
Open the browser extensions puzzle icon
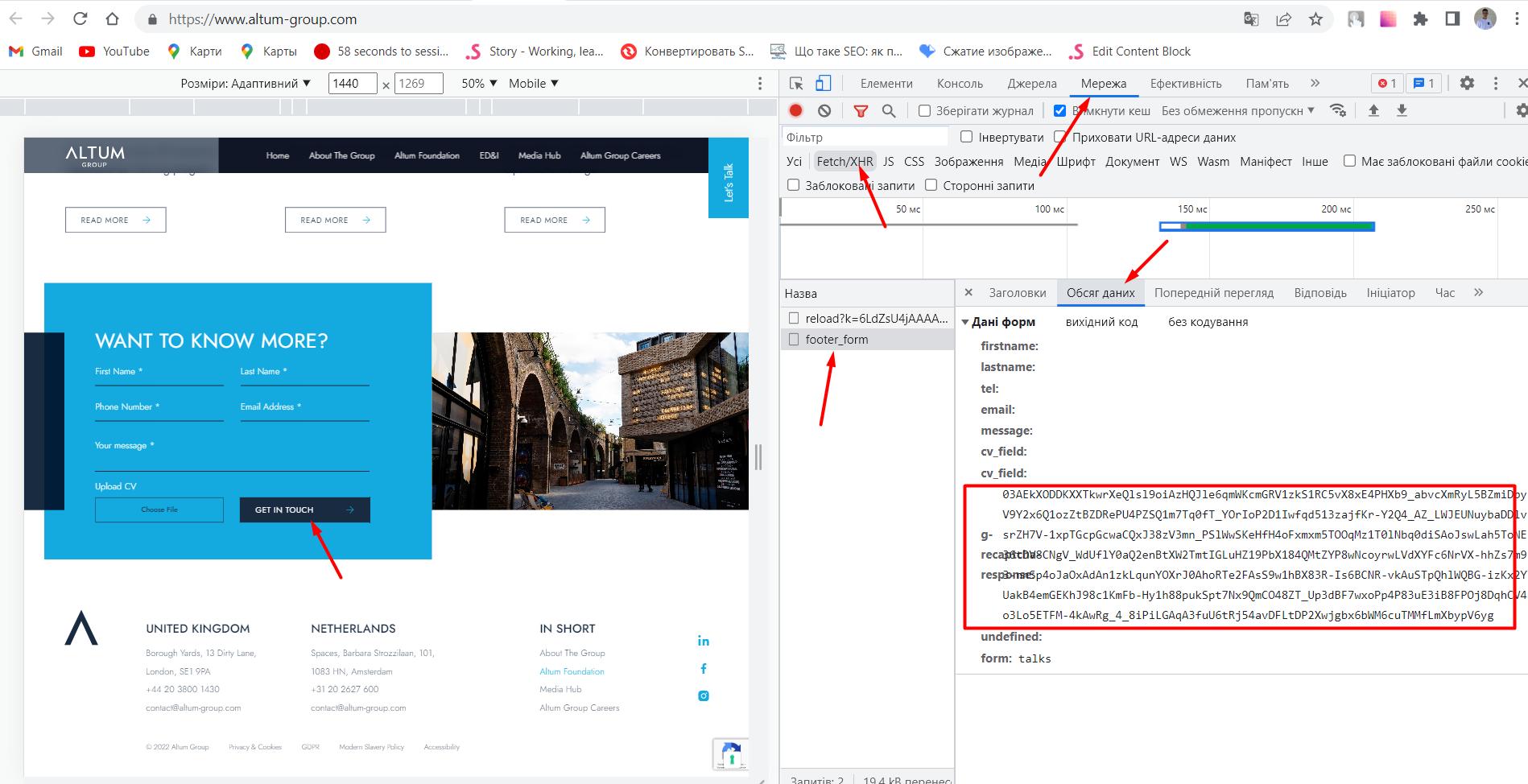click(1420, 19)
